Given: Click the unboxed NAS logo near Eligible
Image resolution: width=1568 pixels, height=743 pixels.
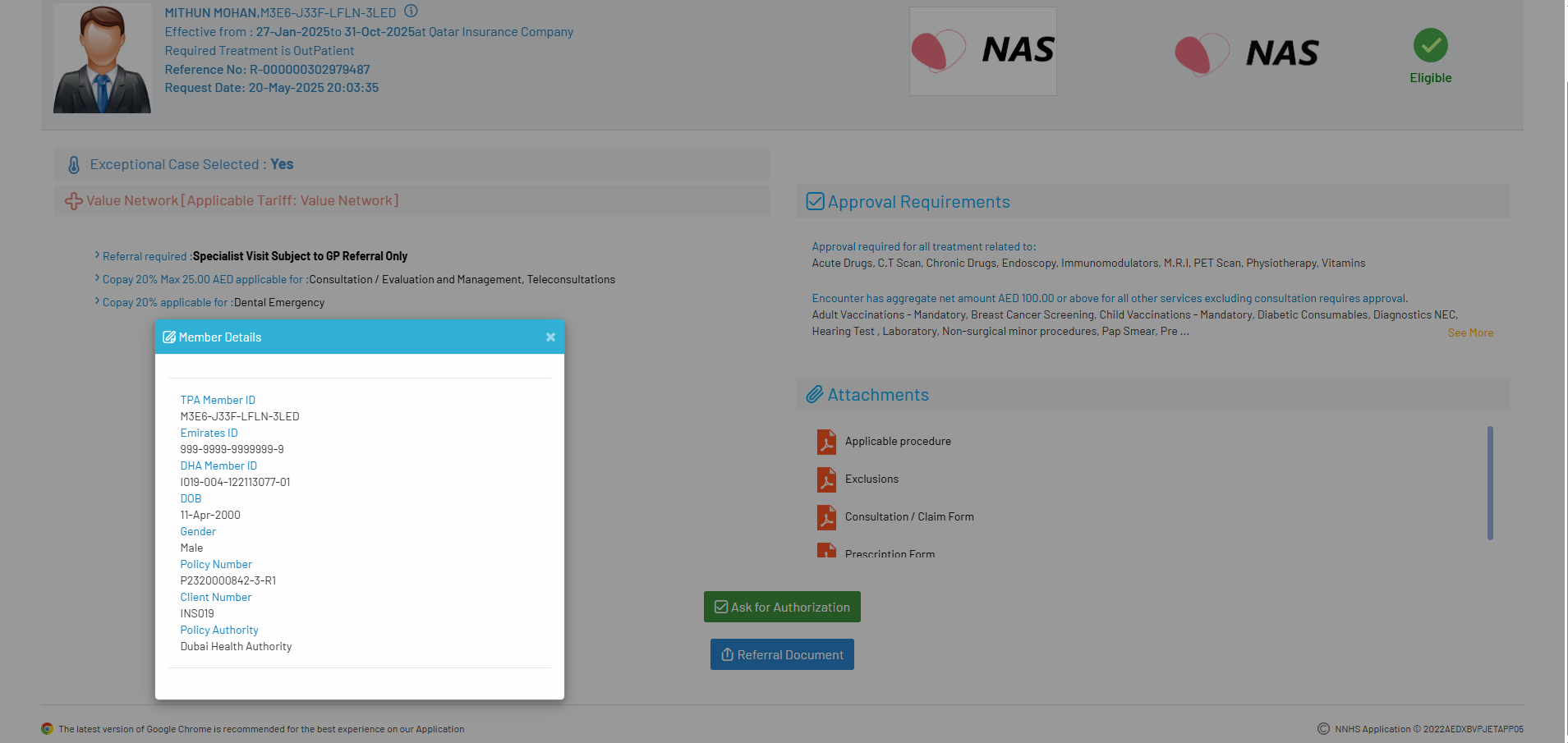Looking at the screenshot, I should tap(1247, 53).
